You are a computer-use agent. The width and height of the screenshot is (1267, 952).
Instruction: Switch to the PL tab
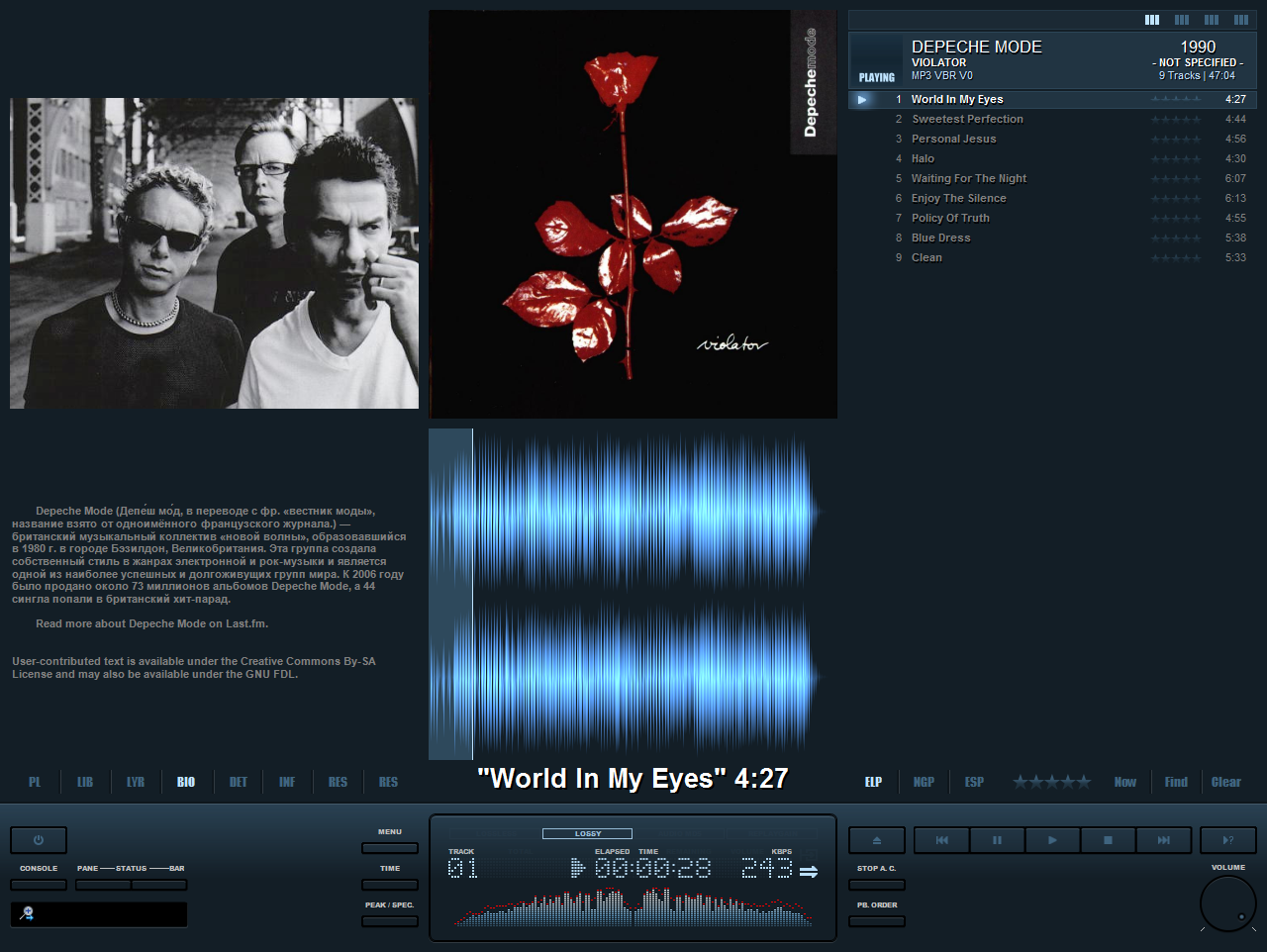(35, 782)
